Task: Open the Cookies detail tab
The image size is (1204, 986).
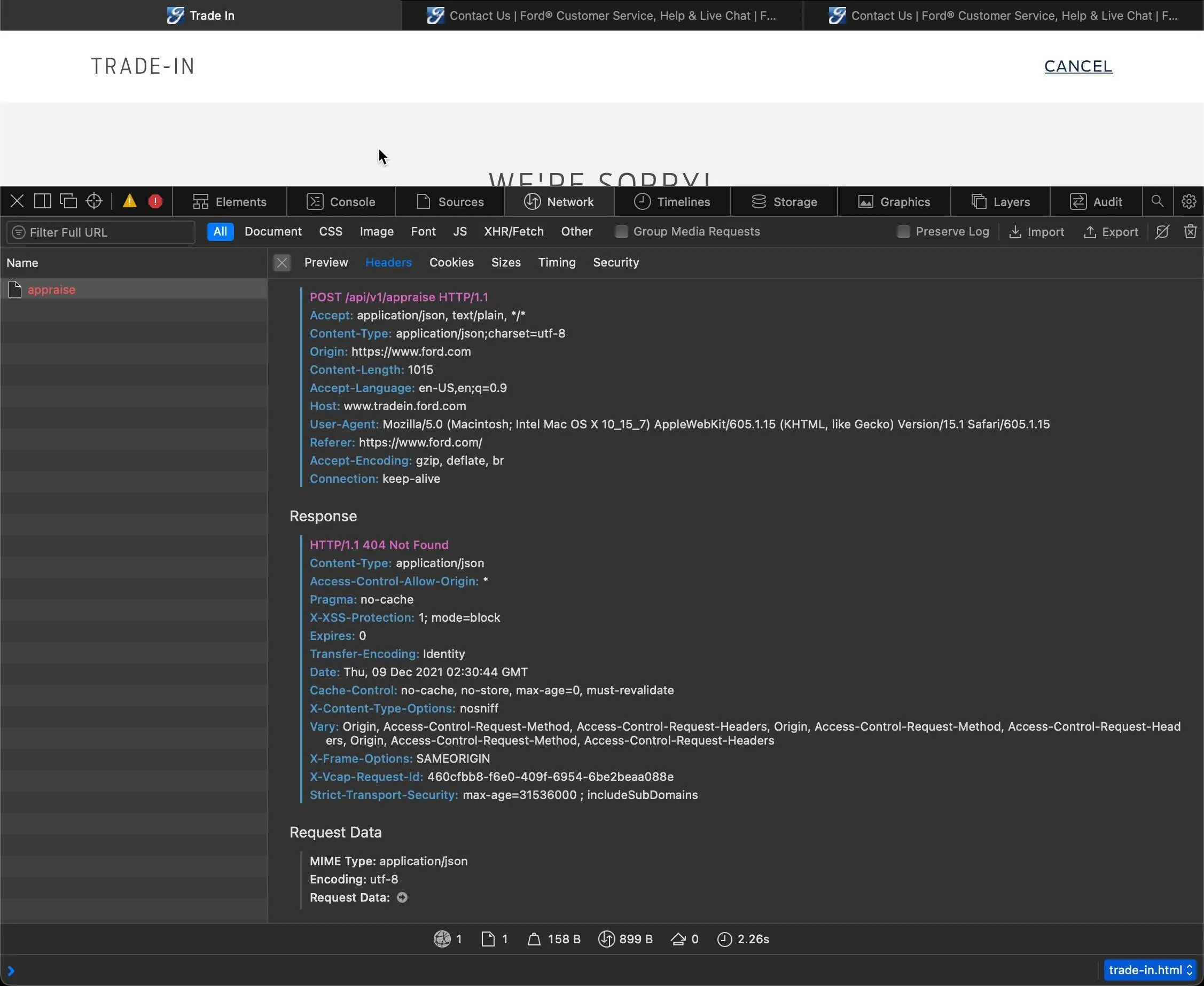Action: [451, 262]
